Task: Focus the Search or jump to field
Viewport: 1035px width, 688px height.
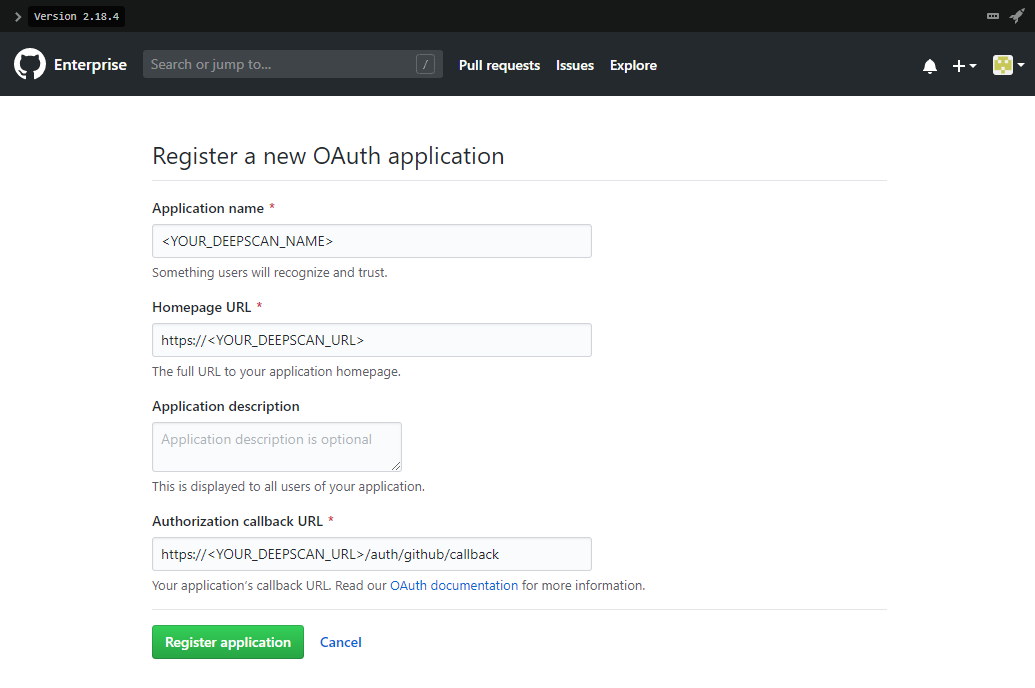Action: pos(292,64)
